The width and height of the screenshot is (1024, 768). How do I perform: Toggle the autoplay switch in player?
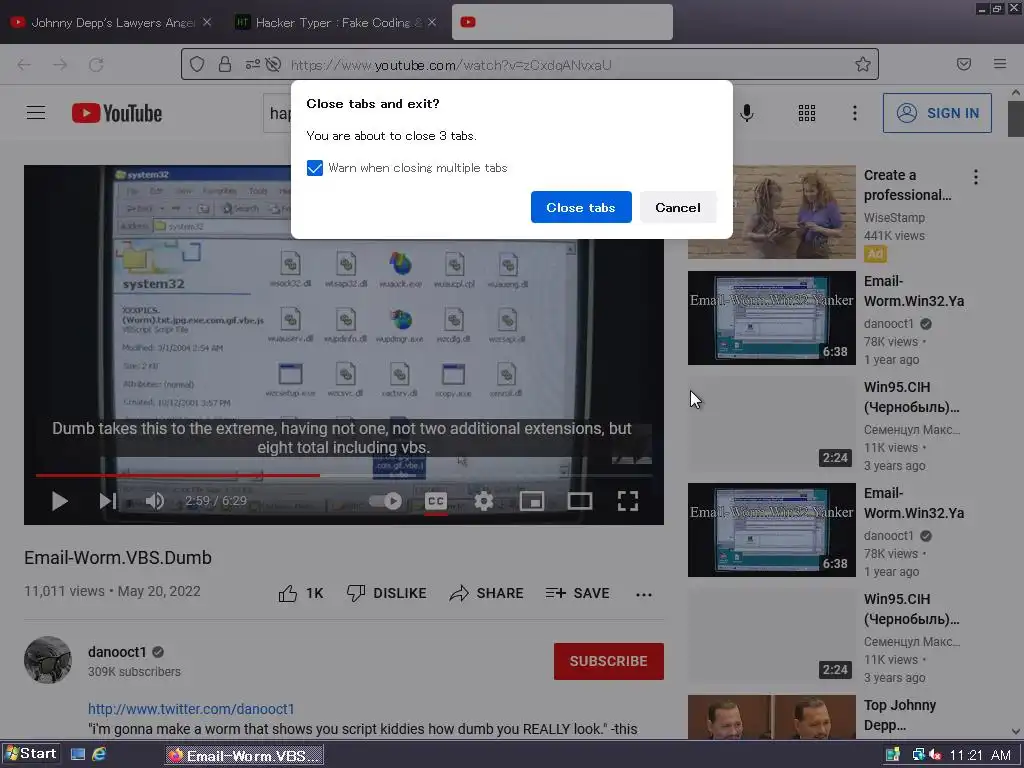click(385, 501)
